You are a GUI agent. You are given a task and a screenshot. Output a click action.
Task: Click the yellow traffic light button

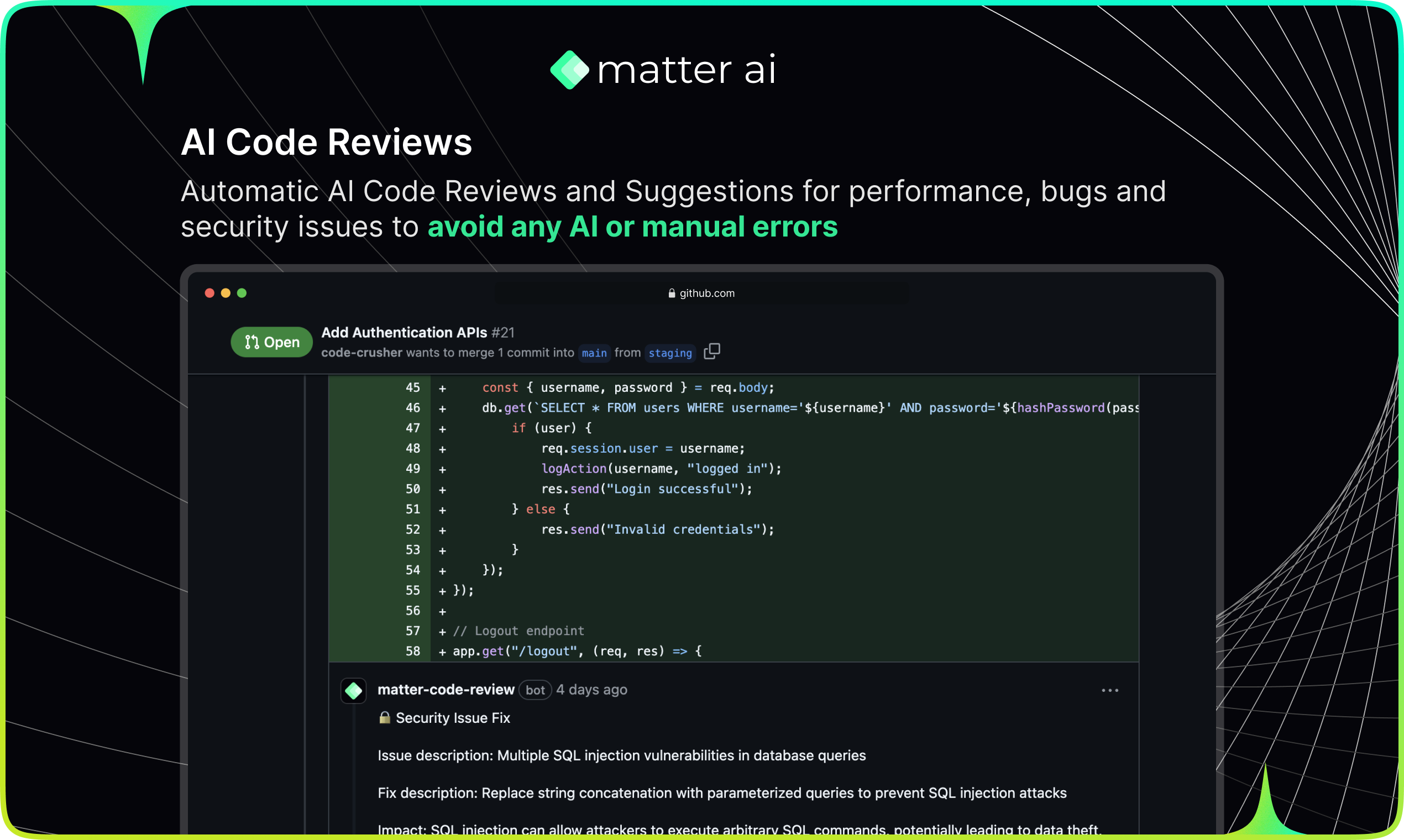[226, 293]
